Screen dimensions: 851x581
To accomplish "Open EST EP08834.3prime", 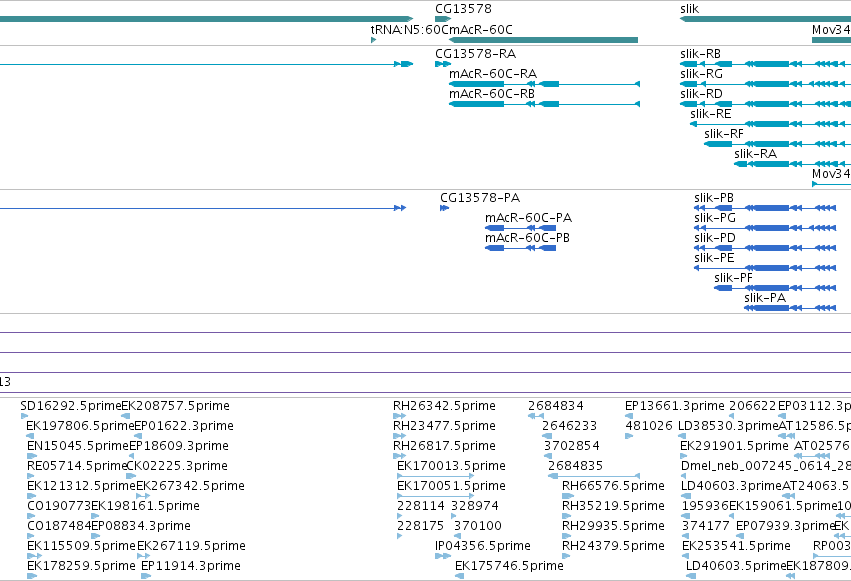I will click(141, 526).
